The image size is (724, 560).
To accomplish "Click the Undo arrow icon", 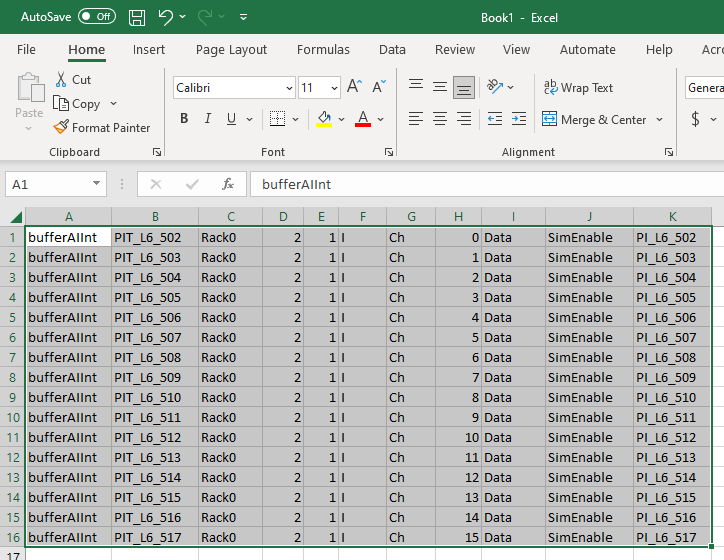I will (166, 17).
